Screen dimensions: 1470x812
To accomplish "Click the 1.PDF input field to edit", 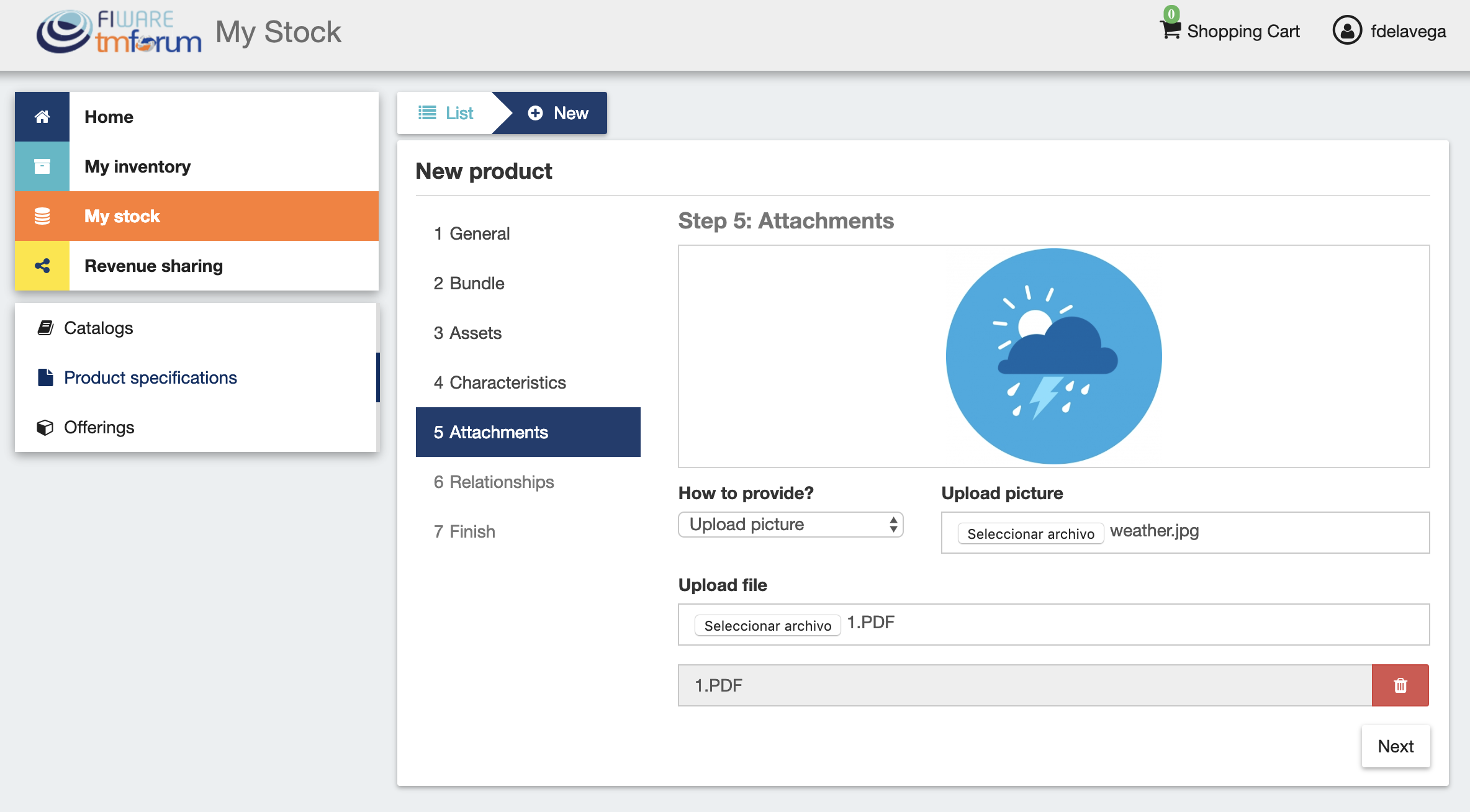I will (x=1025, y=685).
